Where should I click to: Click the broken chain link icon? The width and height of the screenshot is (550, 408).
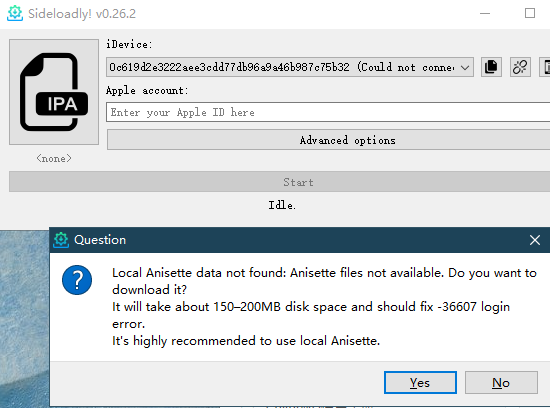tap(520, 67)
